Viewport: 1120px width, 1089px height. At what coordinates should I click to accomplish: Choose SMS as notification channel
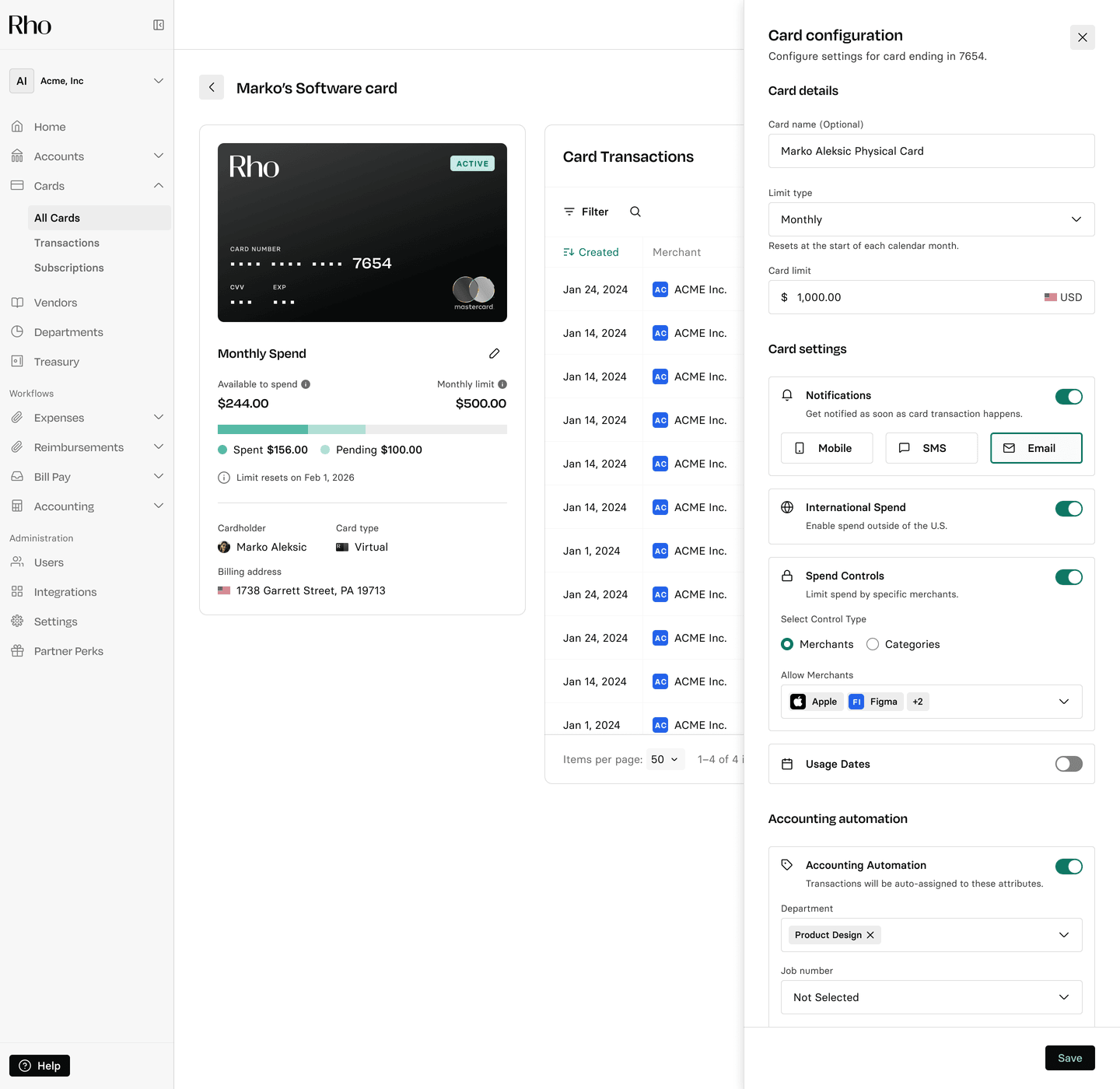click(x=931, y=448)
